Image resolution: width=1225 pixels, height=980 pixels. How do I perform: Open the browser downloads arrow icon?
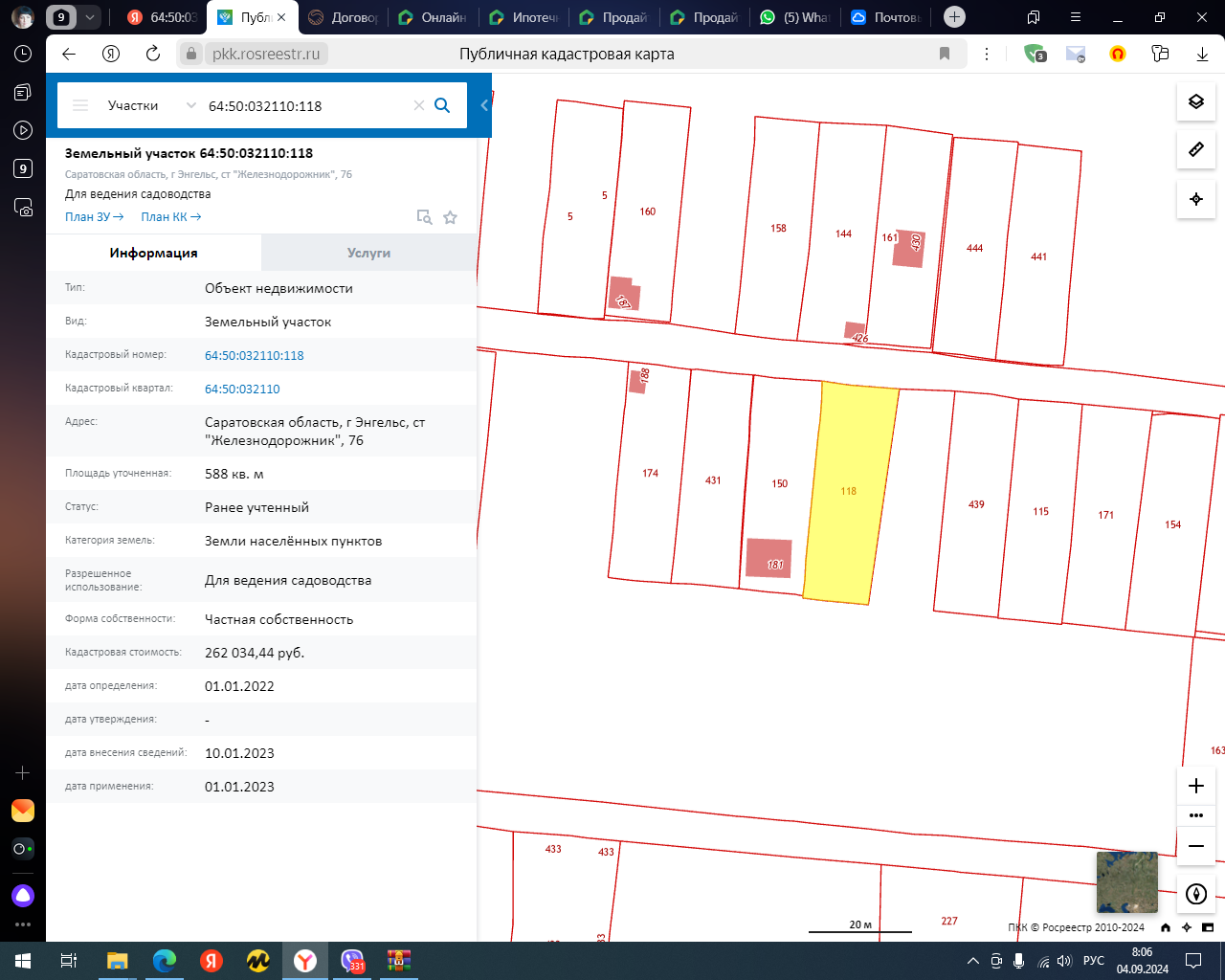click(1202, 54)
